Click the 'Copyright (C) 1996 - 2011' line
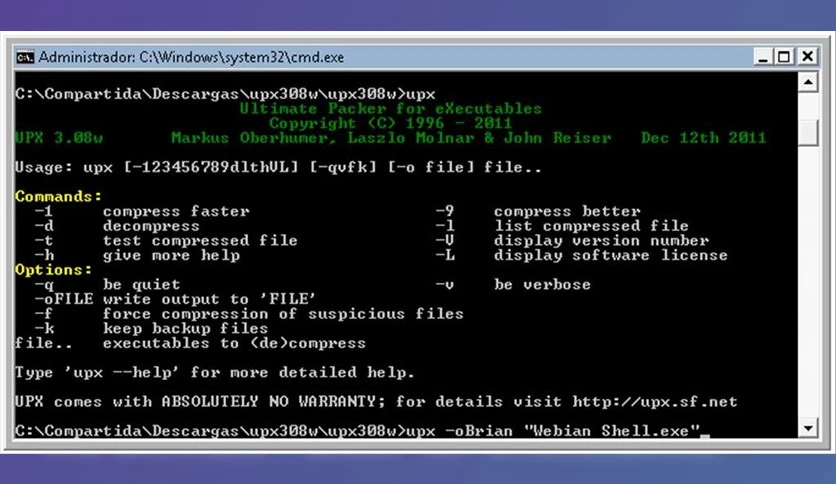 [390, 123]
